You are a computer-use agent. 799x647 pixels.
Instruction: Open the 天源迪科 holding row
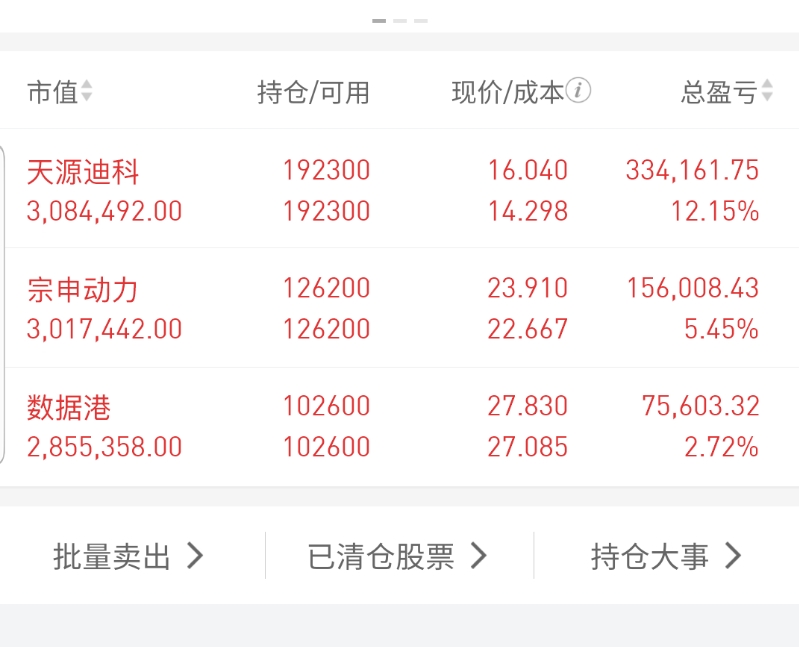coord(400,190)
